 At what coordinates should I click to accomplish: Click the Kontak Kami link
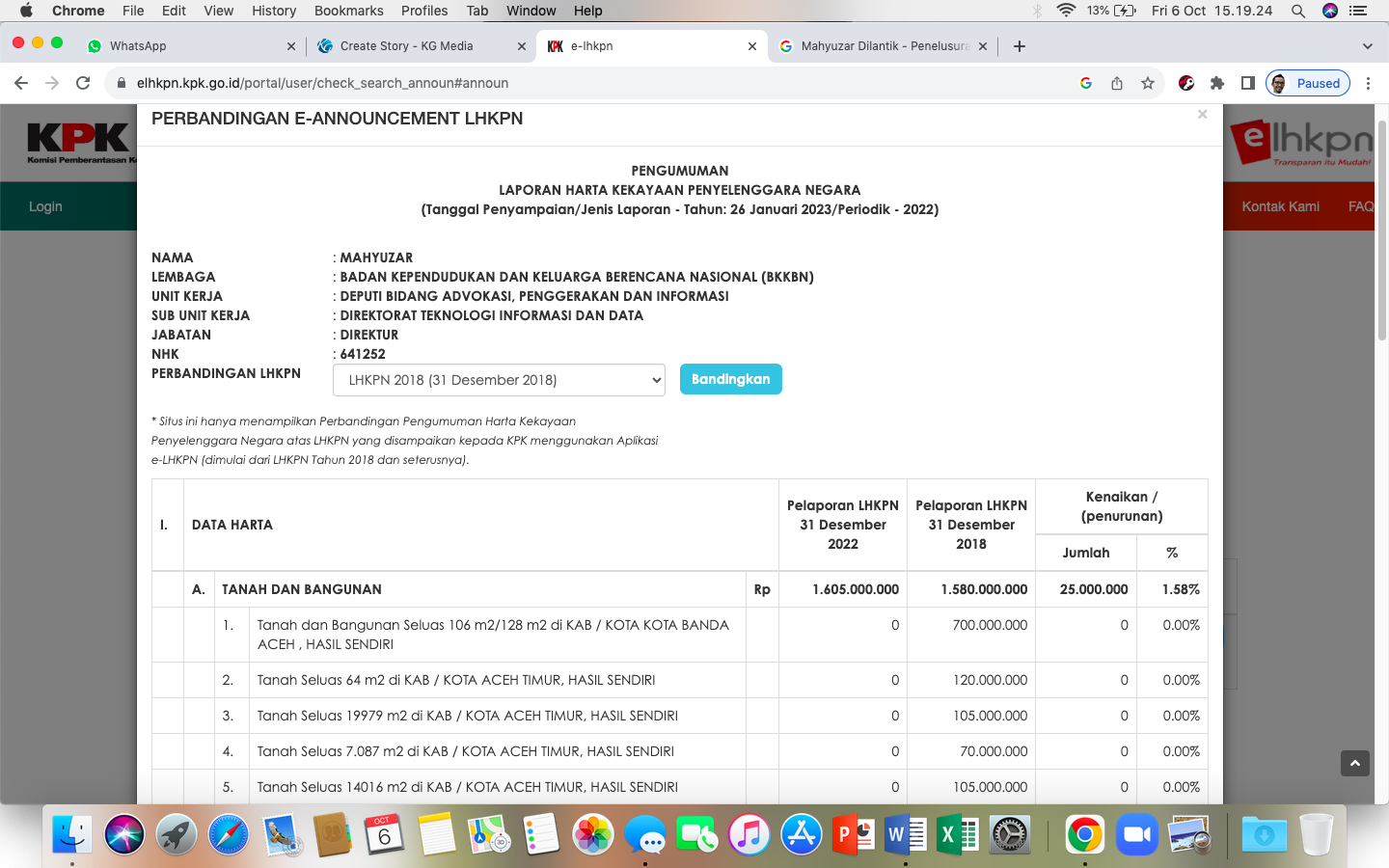click(1280, 206)
